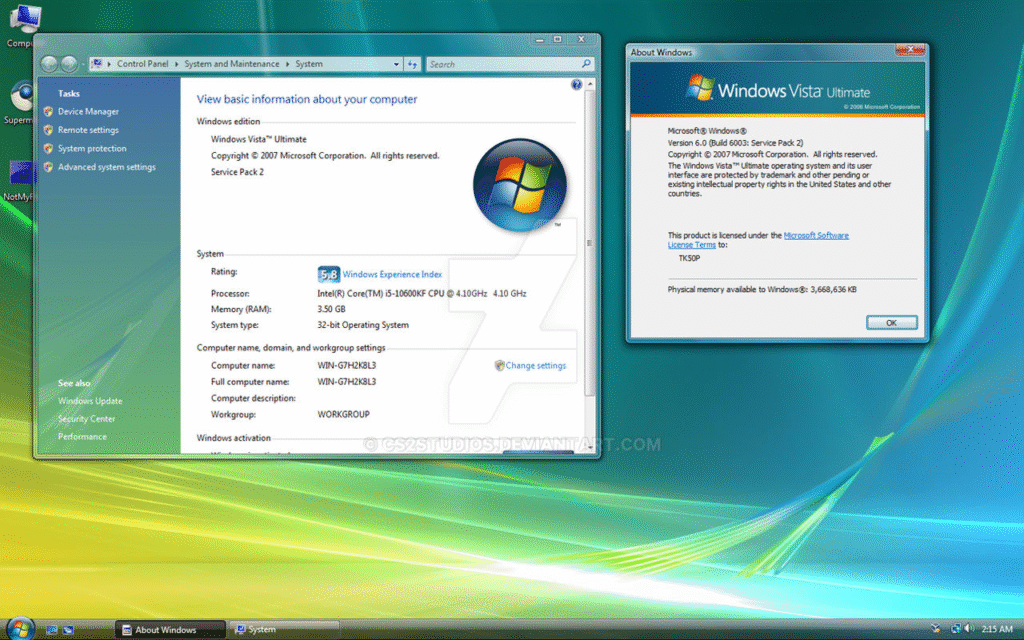The image size is (1024, 640).
Task: Open Device Manager from Tasks list
Action: tap(88, 112)
